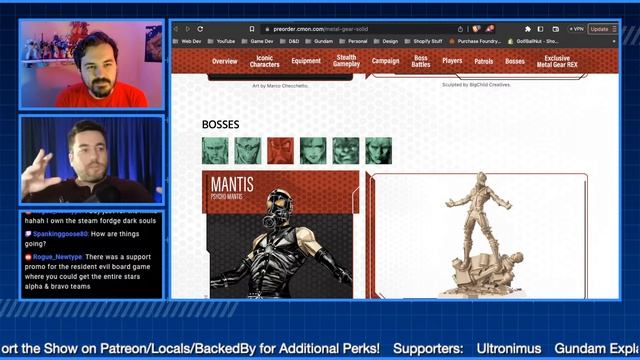Click the MANTIS card title
The width and height of the screenshot is (640, 360).
coord(232,184)
